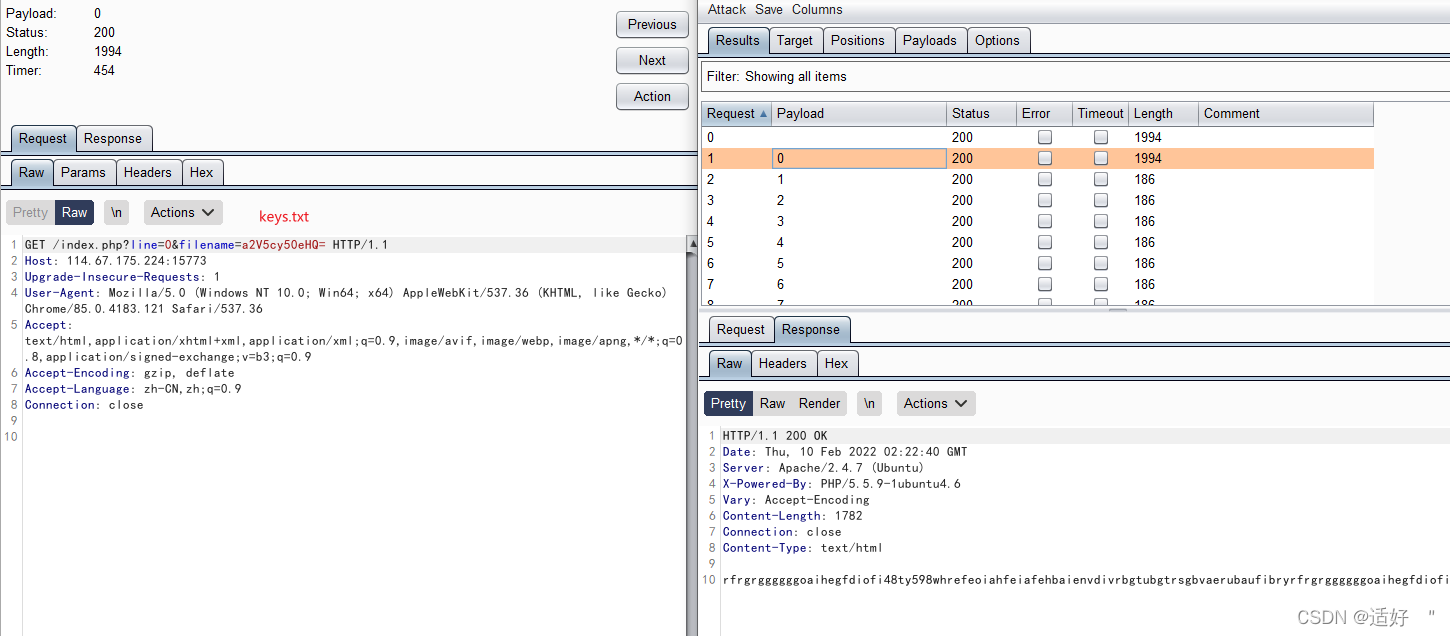This screenshot has width=1450, height=636.
Task: Switch to the Options tab
Action: [998, 40]
